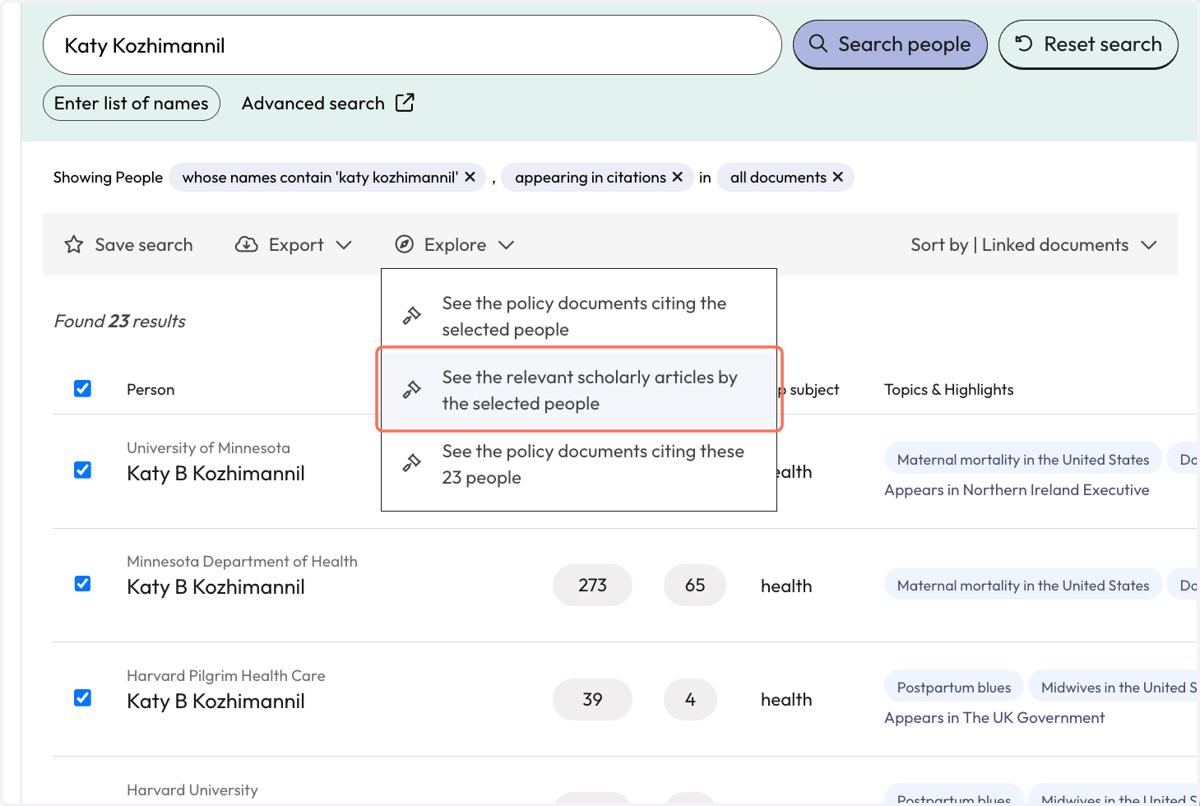Click the 4 count badge

690,699
